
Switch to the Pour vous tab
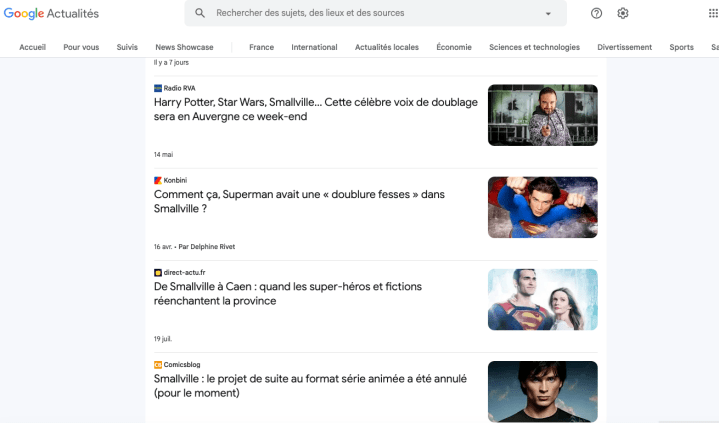[81, 47]
